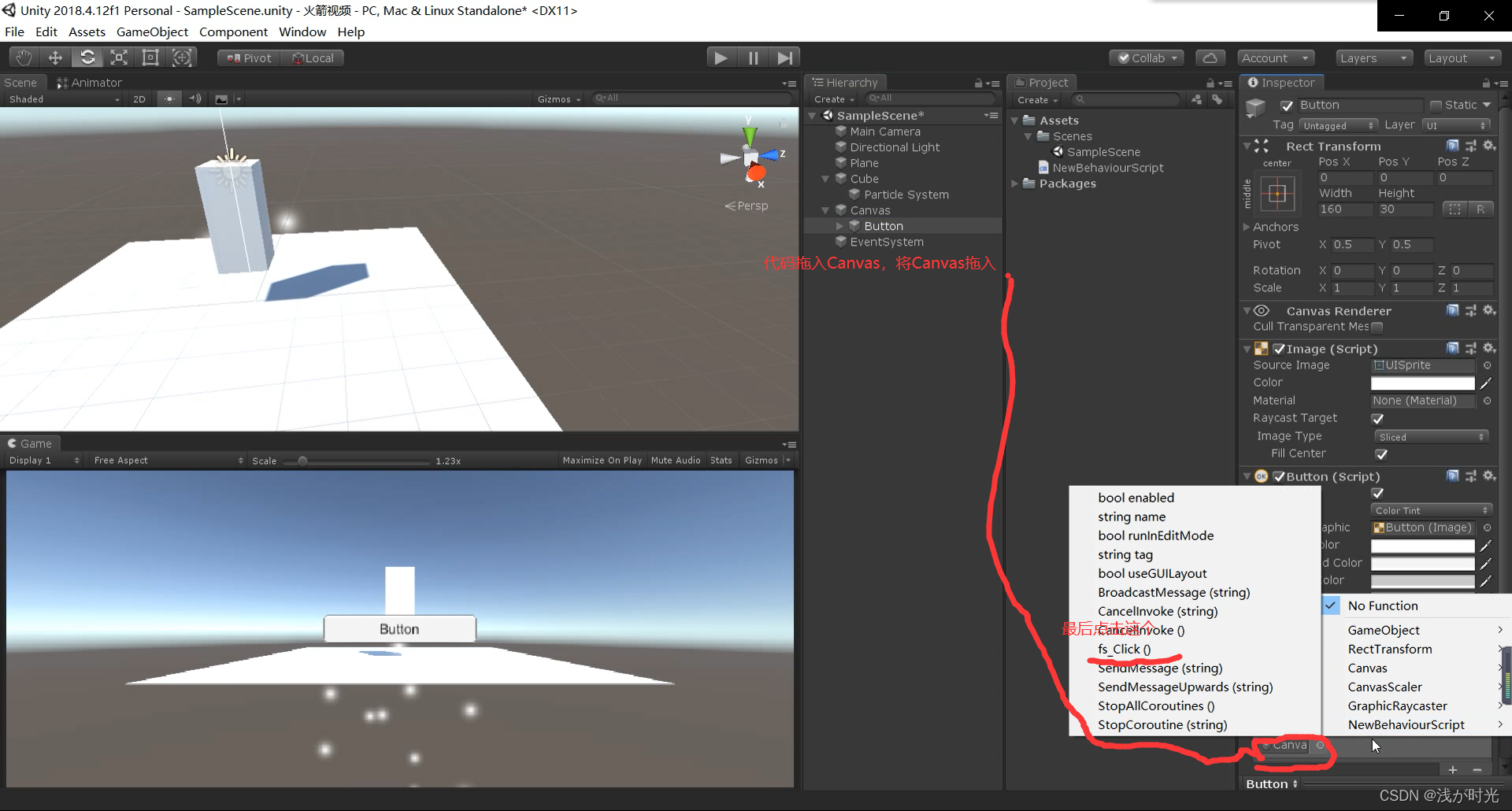Toggle Image (Script) component enabled

1279,349
